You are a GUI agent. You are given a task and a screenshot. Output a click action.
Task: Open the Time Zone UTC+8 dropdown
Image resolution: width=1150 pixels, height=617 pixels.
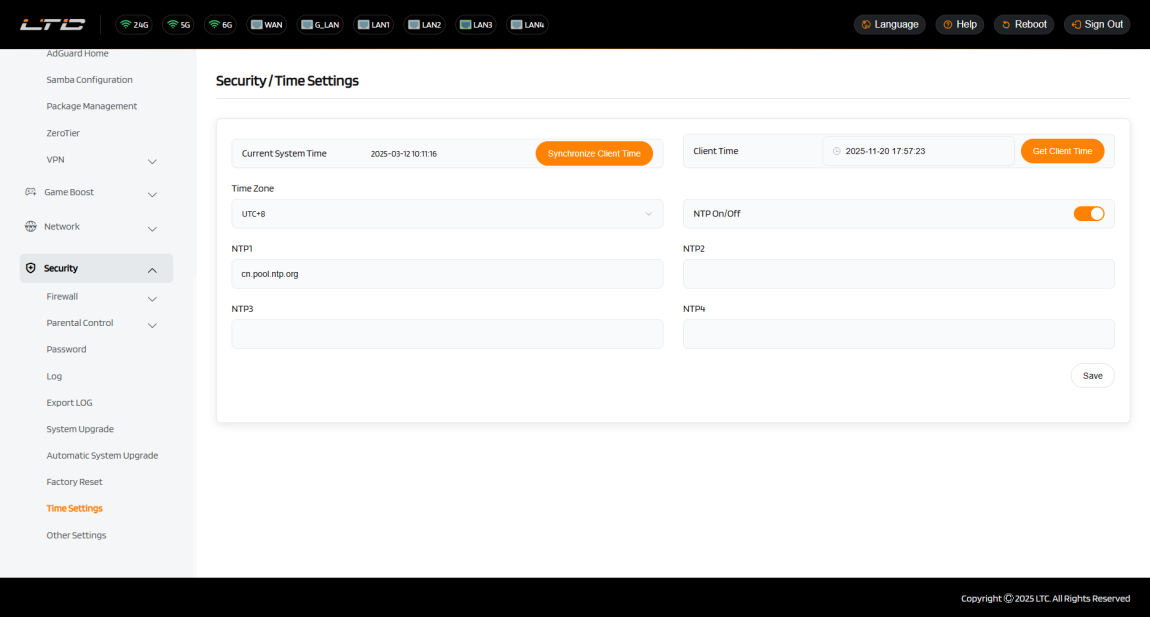click(x=447, y=214)
